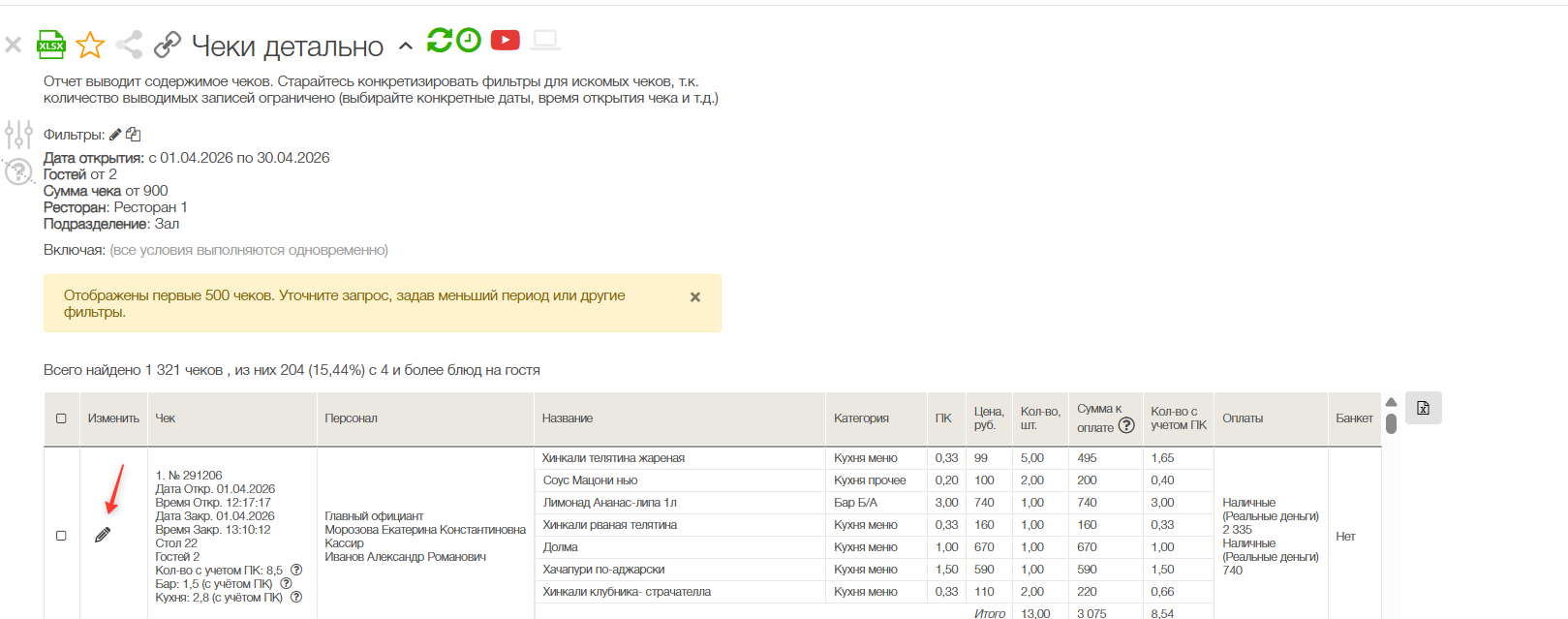The width and height of the screenshot is (1568, 619).
Task: Click the Гостей от 2 filter line
Action: [79, 174]
